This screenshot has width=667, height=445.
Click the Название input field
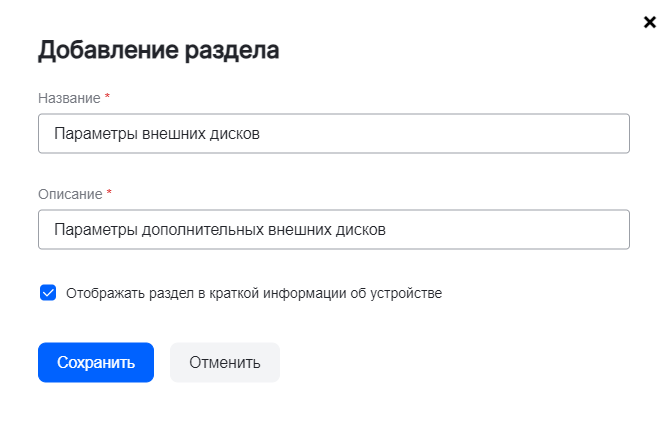click(333, 133)
